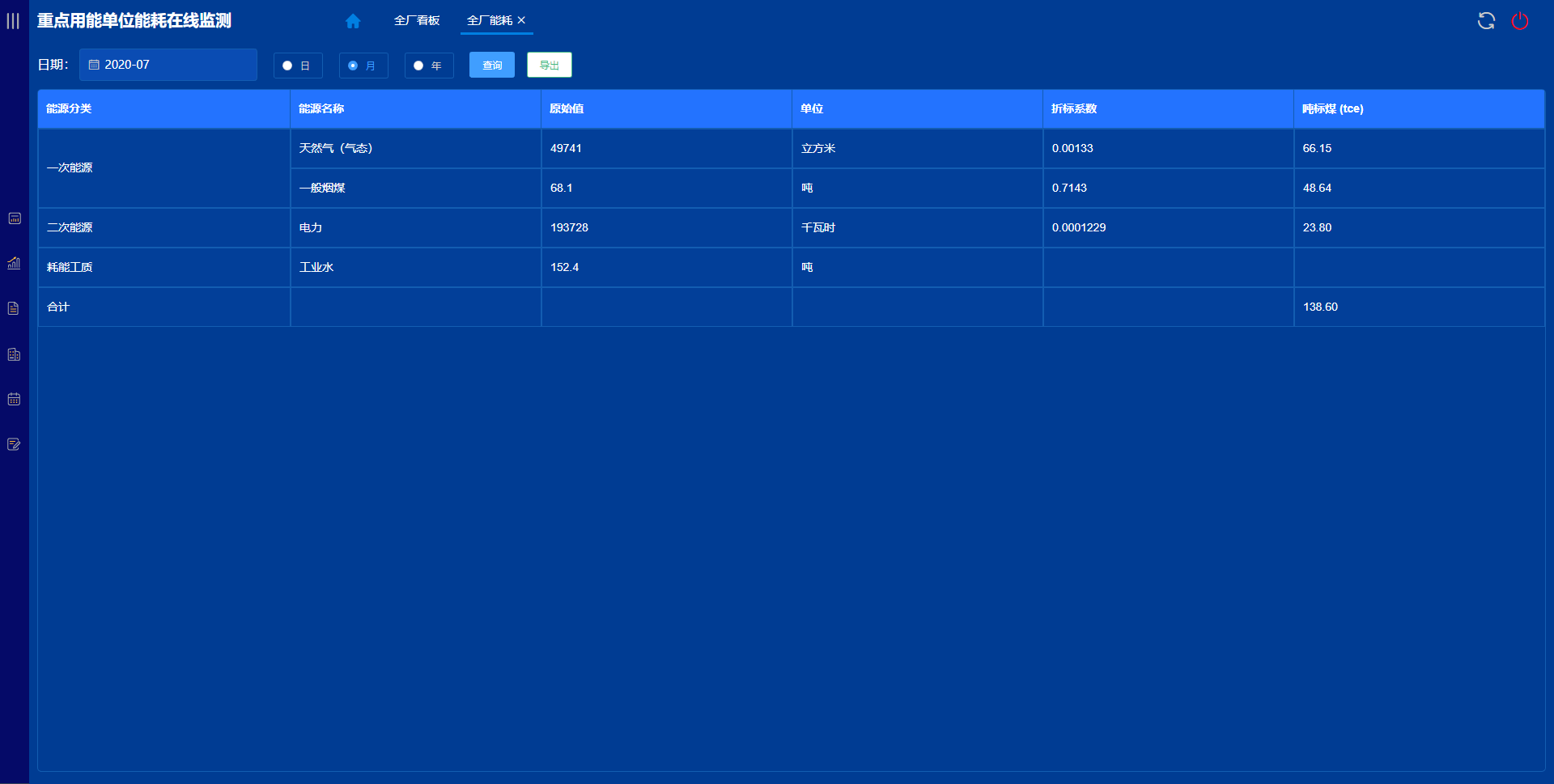
Task: Close the 全厂能耗 tab with its X
Action: click(521, 20)
